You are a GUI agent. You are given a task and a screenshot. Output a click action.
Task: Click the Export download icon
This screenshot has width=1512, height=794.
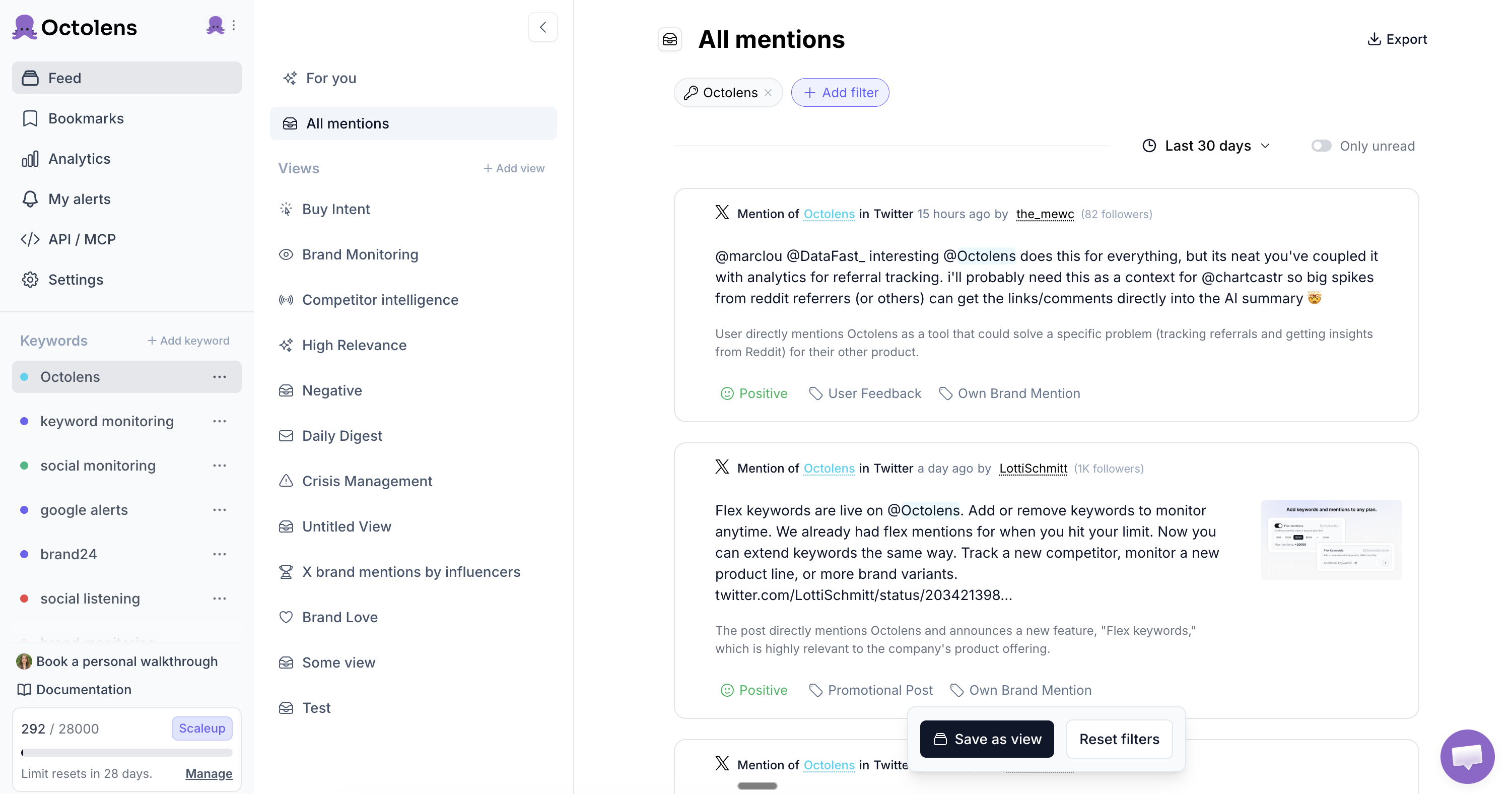[1373, 39]
